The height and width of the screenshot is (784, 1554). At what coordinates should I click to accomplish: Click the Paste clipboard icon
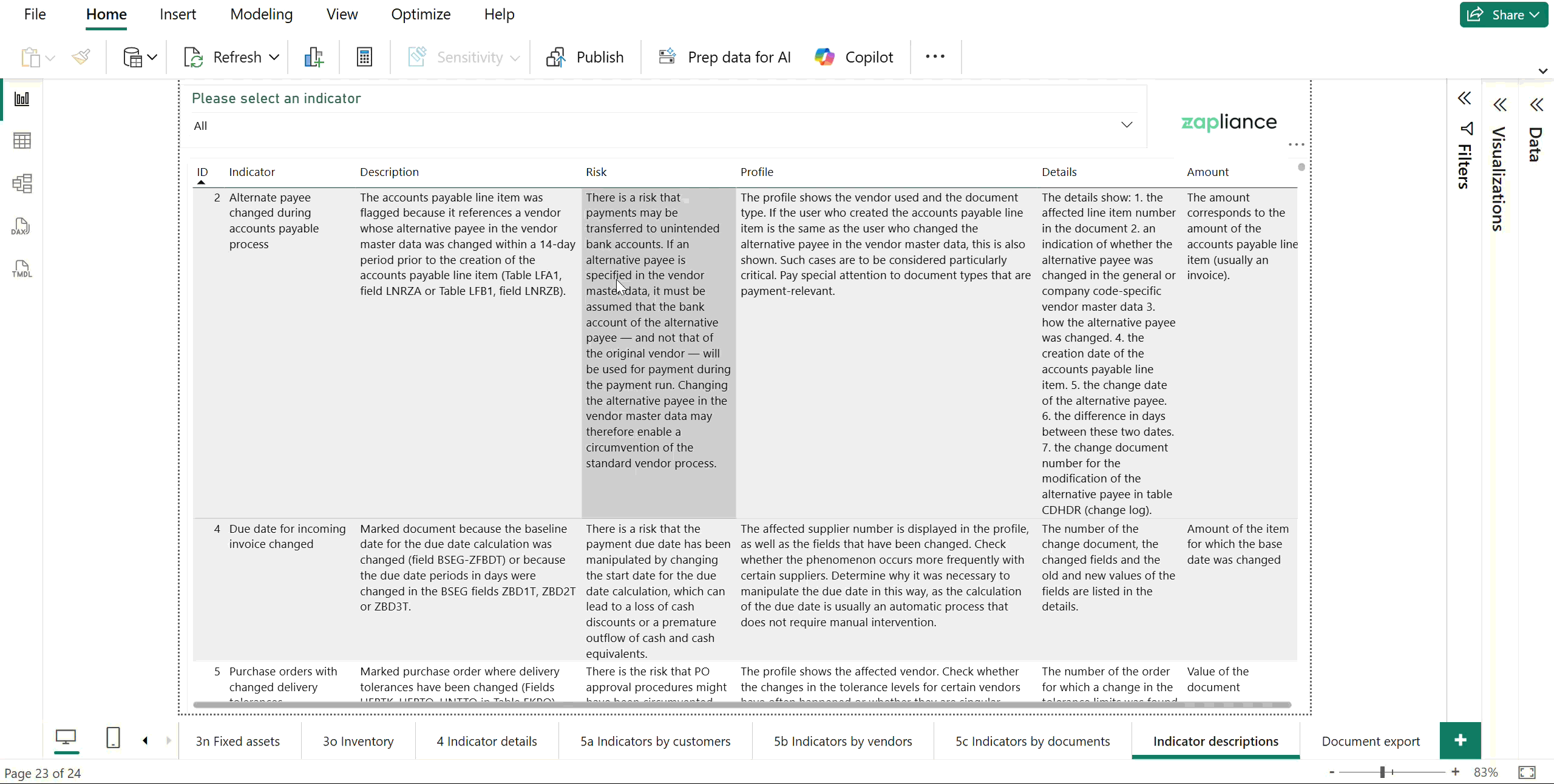30,57
